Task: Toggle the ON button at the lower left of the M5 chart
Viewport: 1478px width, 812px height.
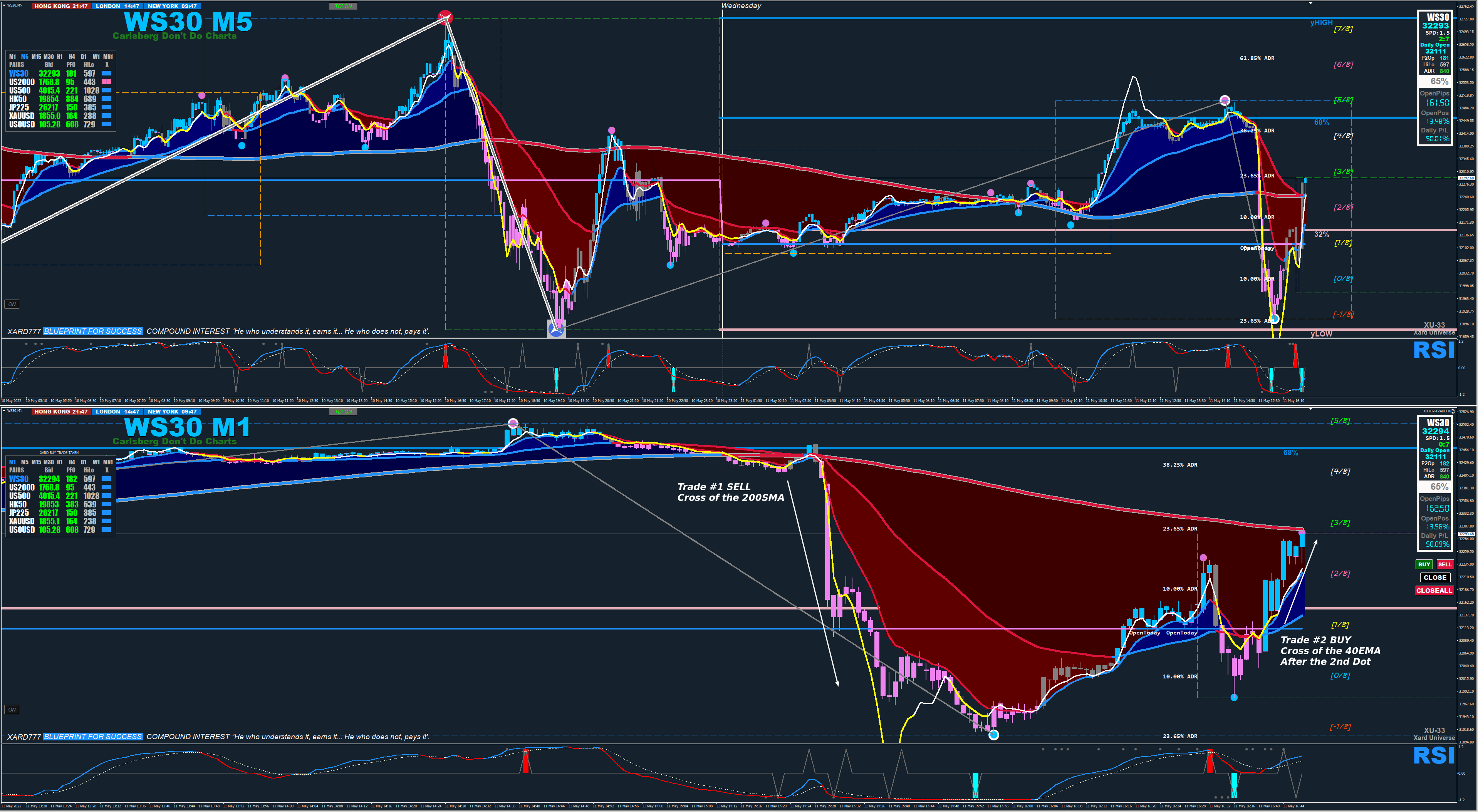Action: [12, 305]
